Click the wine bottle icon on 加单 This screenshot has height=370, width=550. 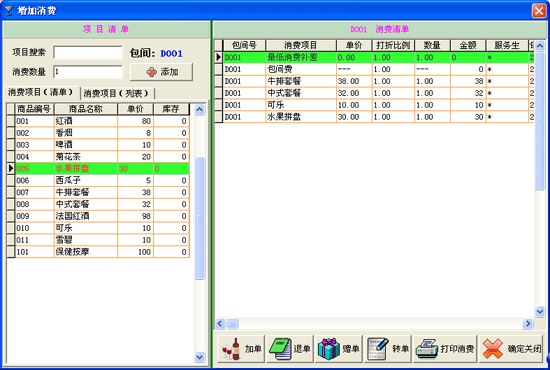232,349
